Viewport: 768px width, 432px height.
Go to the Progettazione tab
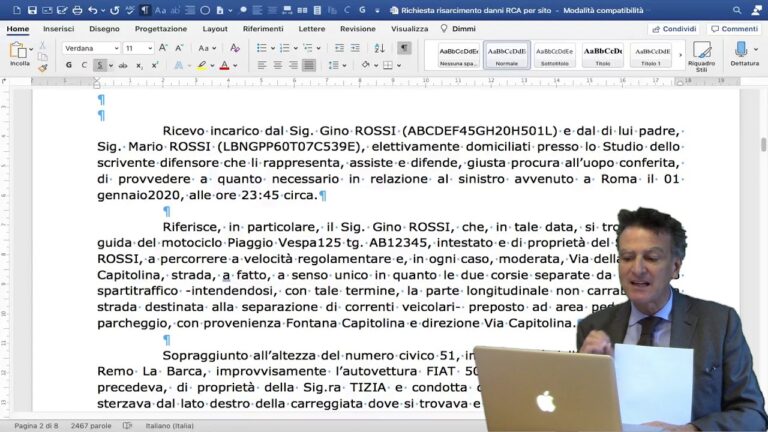coord(161,29)
